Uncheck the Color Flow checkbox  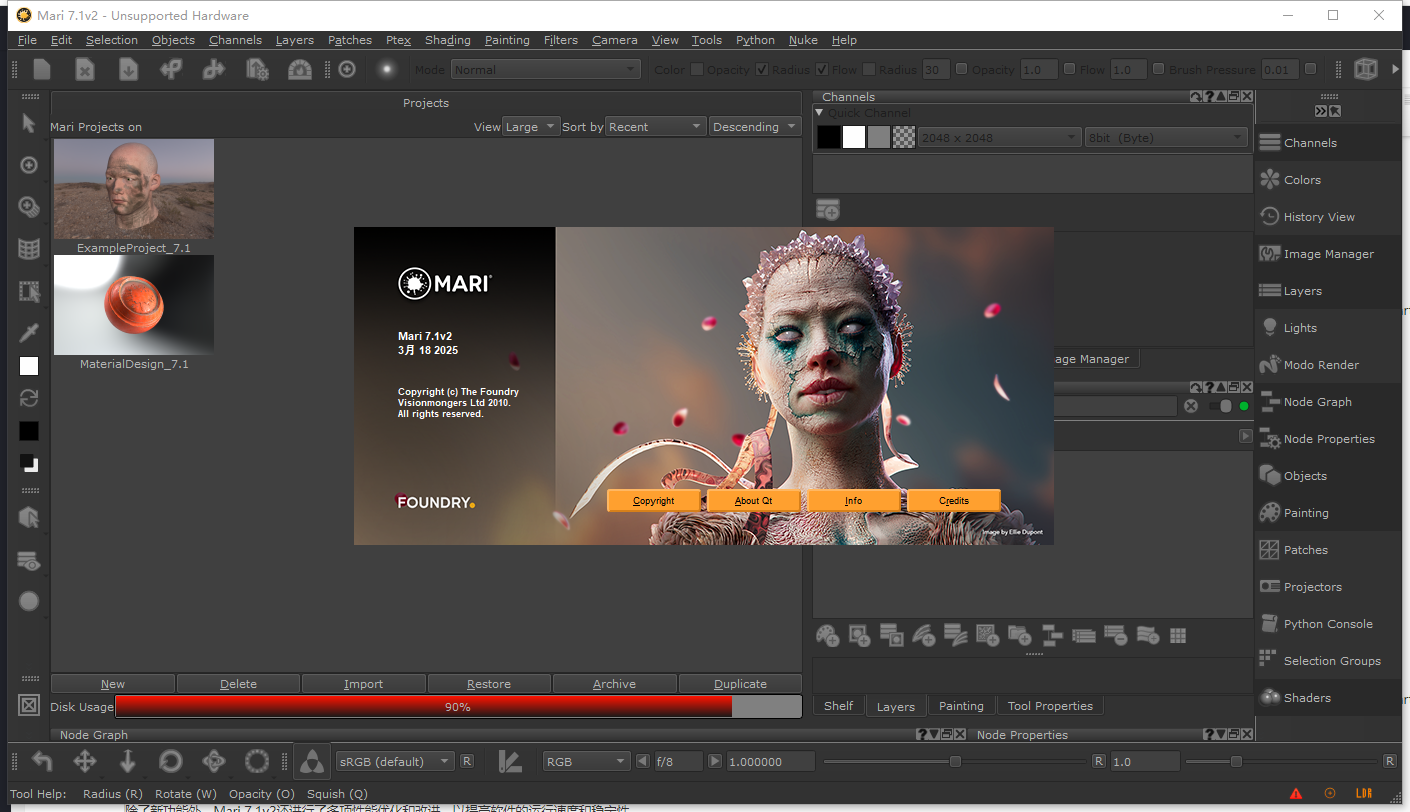pos(822,69)
